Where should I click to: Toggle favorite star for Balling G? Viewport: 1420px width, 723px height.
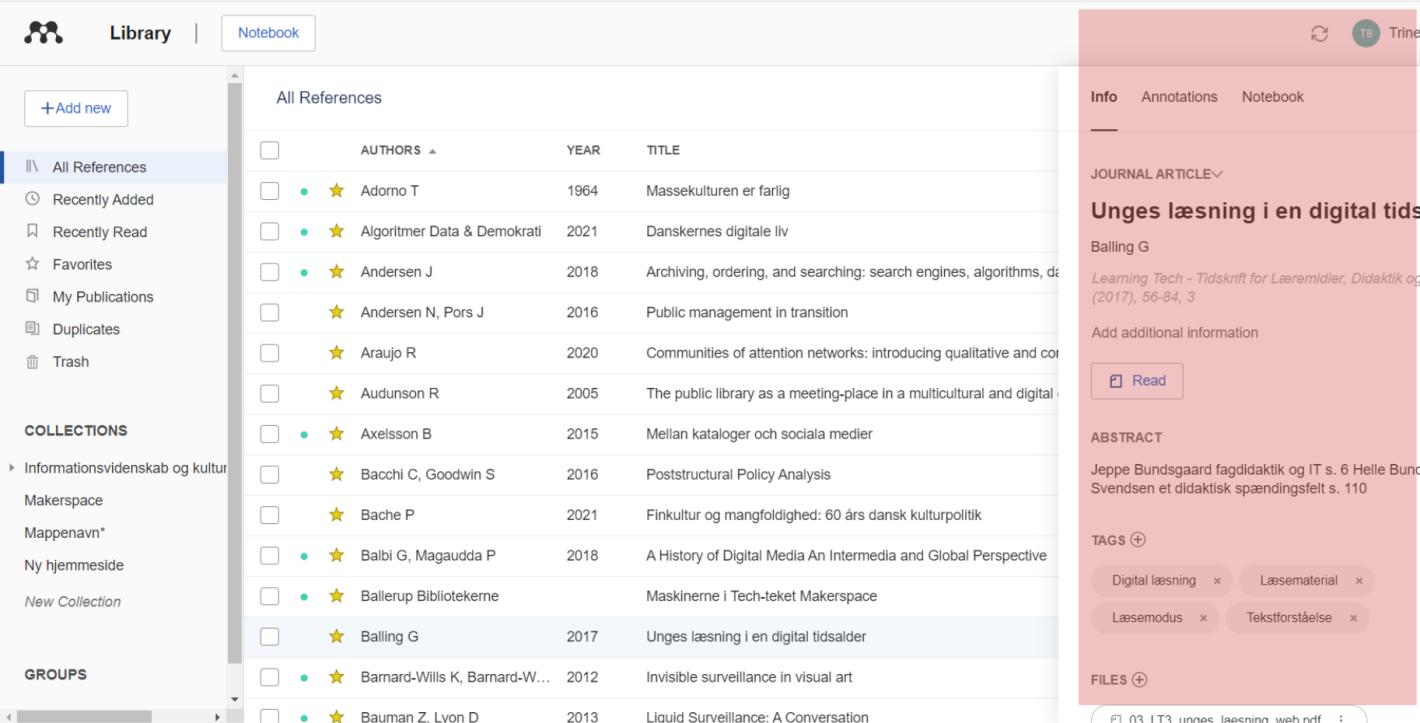pos(337,636)
